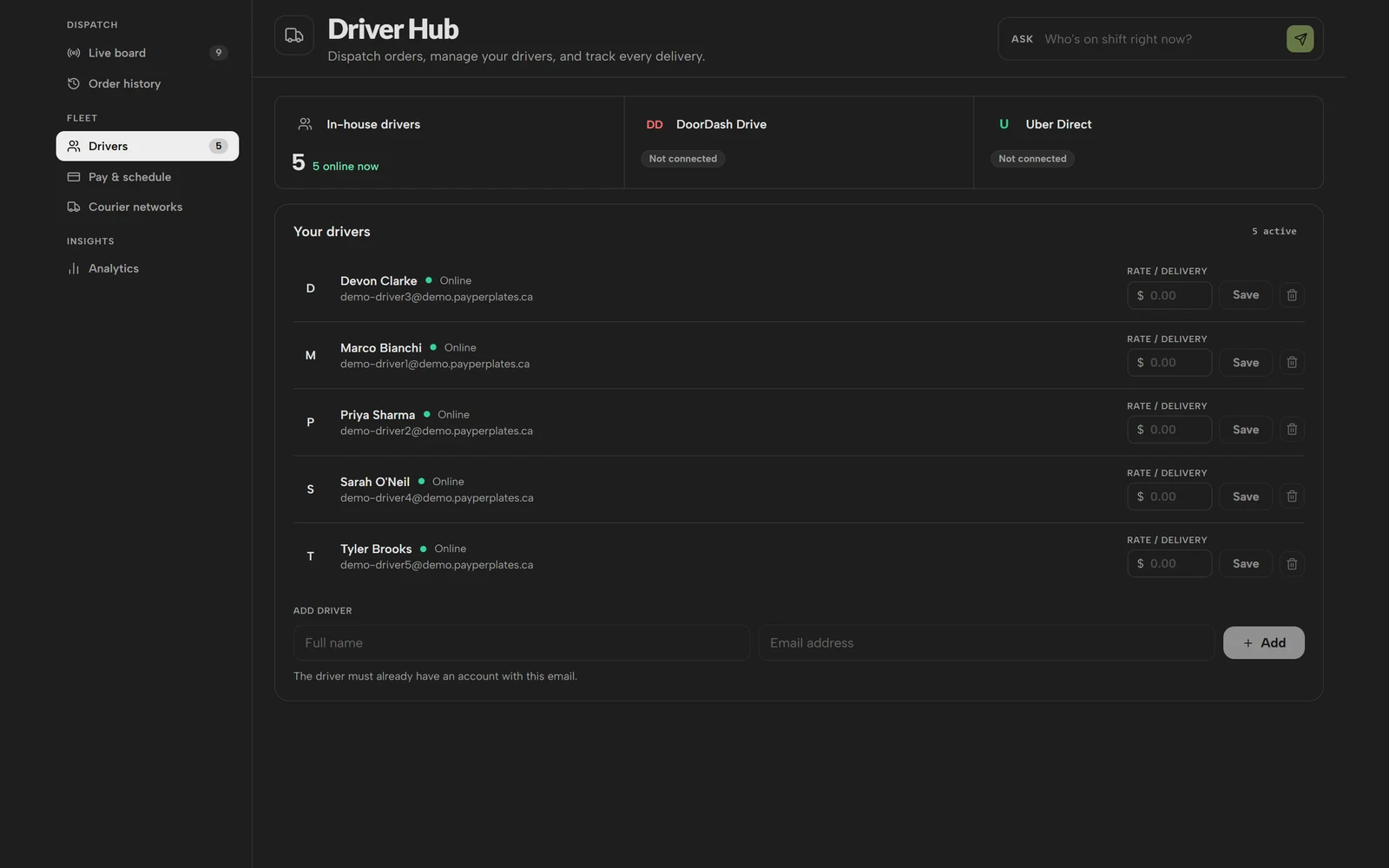This screenshot has width=1389, height=868.
Task: Open Analytics under Insights
Action: (148, 268)
